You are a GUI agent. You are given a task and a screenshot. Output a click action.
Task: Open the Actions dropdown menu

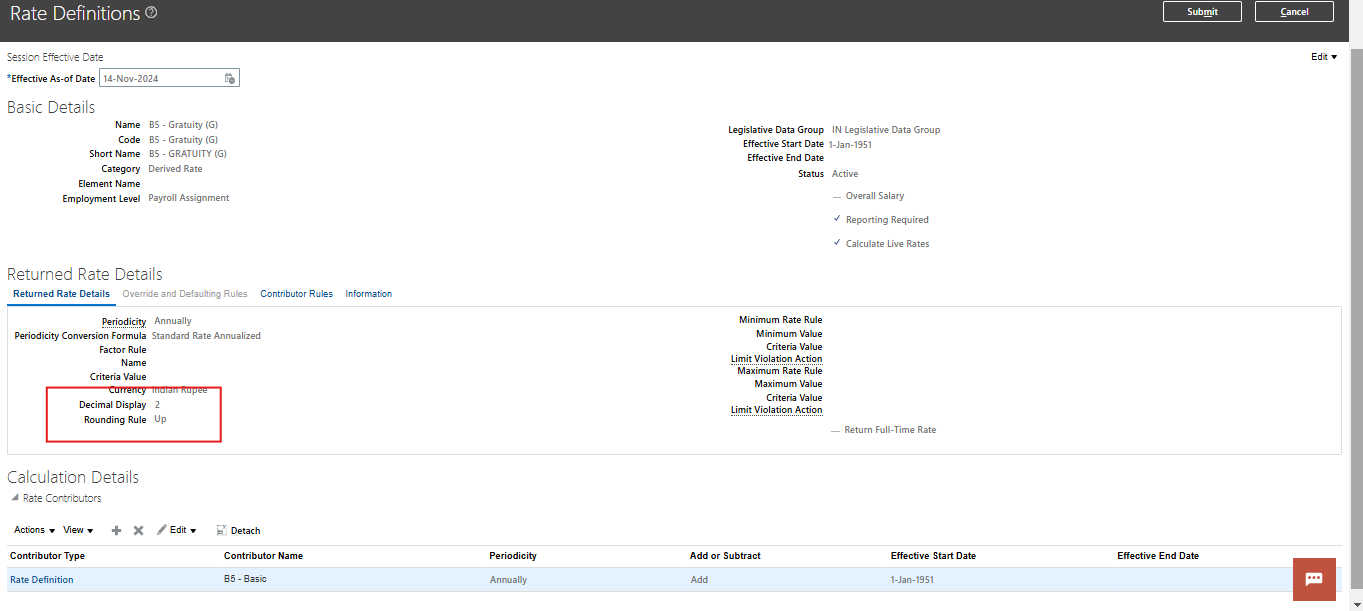point(31,530)
